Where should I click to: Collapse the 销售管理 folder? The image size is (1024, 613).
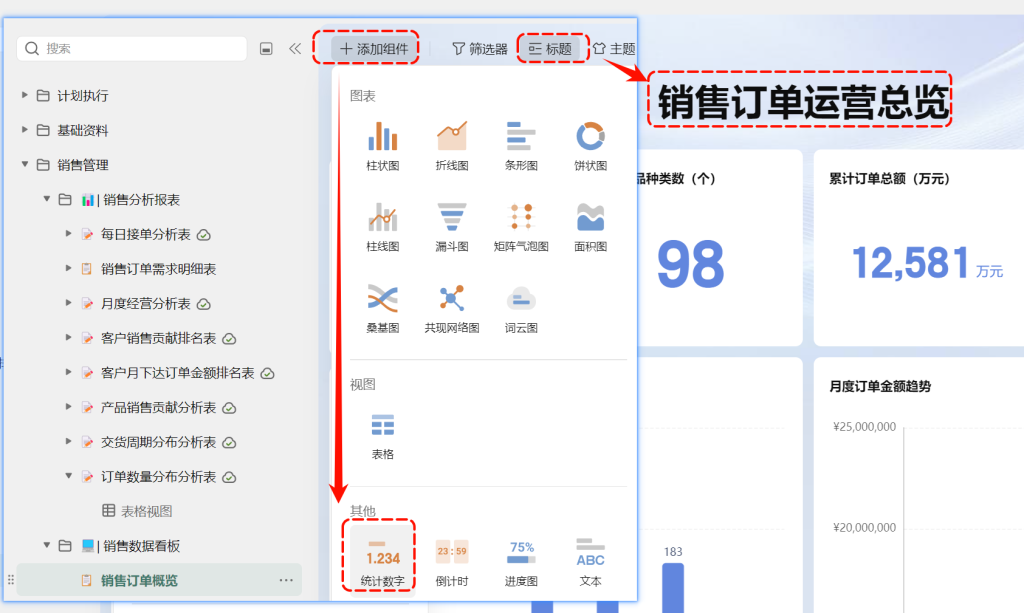tap(24, 164)
